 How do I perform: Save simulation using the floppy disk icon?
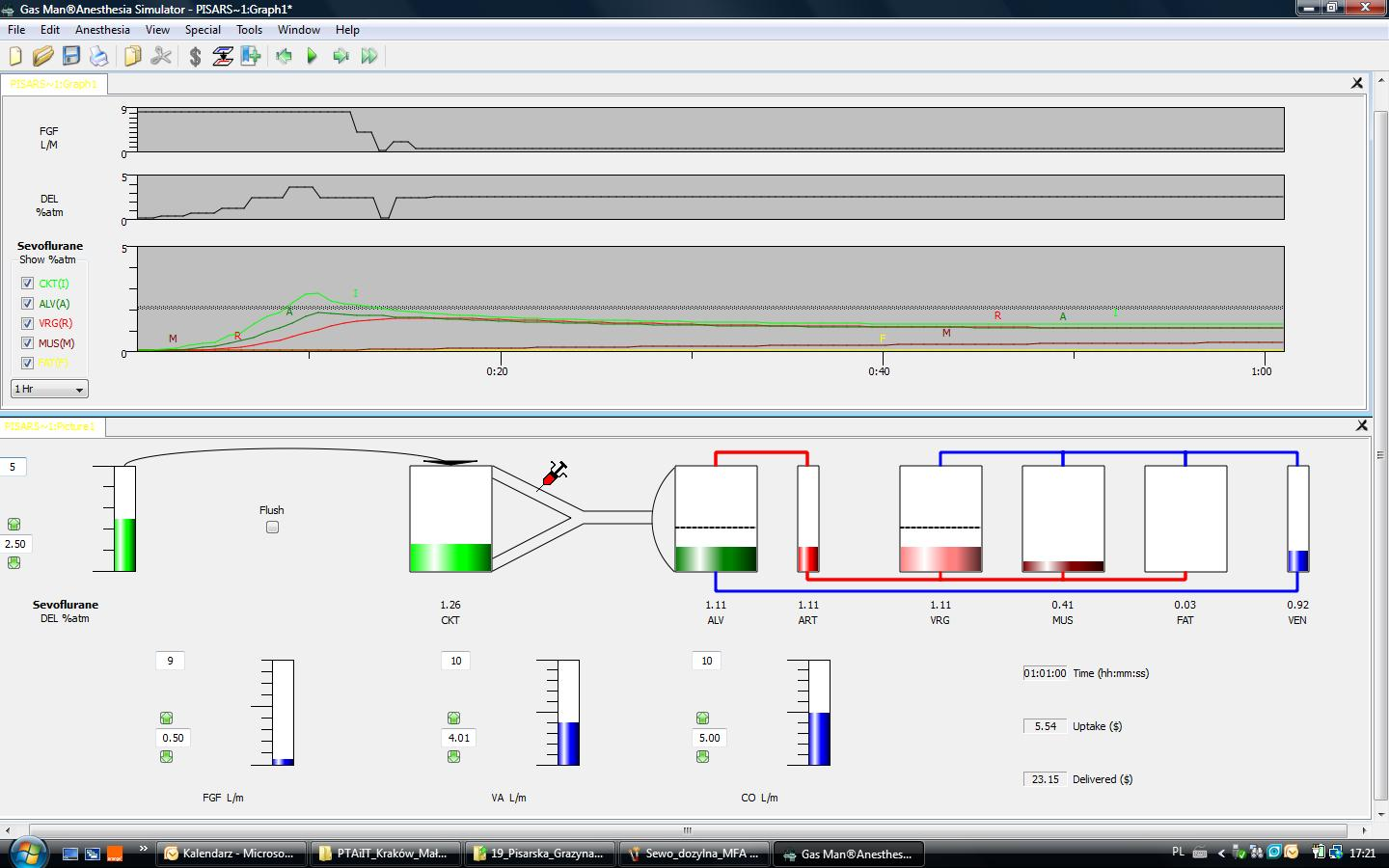point(71,57)
